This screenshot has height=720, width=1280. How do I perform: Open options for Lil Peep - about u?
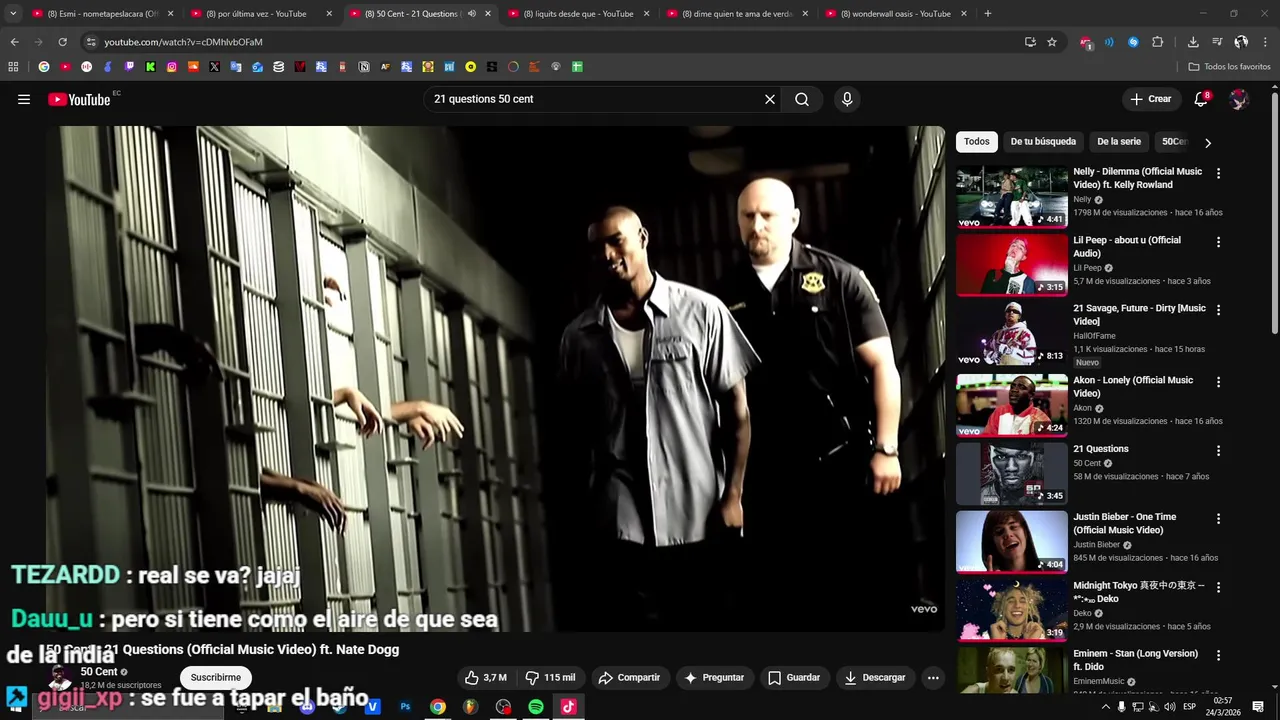click(1218, 242)
